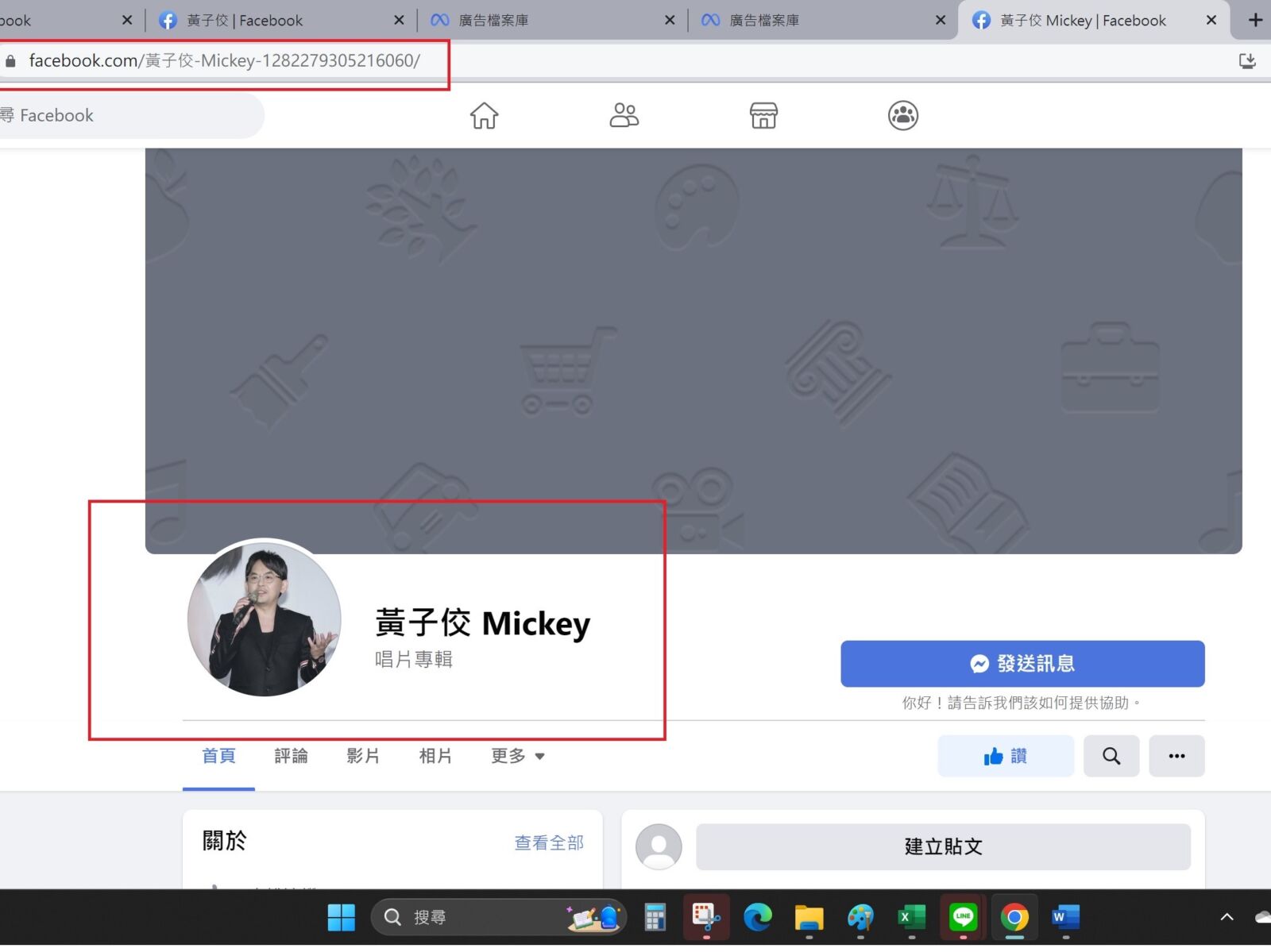The height and width of the screenshot is (952, 1271).
Task: Expand the 更多 dropdown tab
Action: pos(518,756)
